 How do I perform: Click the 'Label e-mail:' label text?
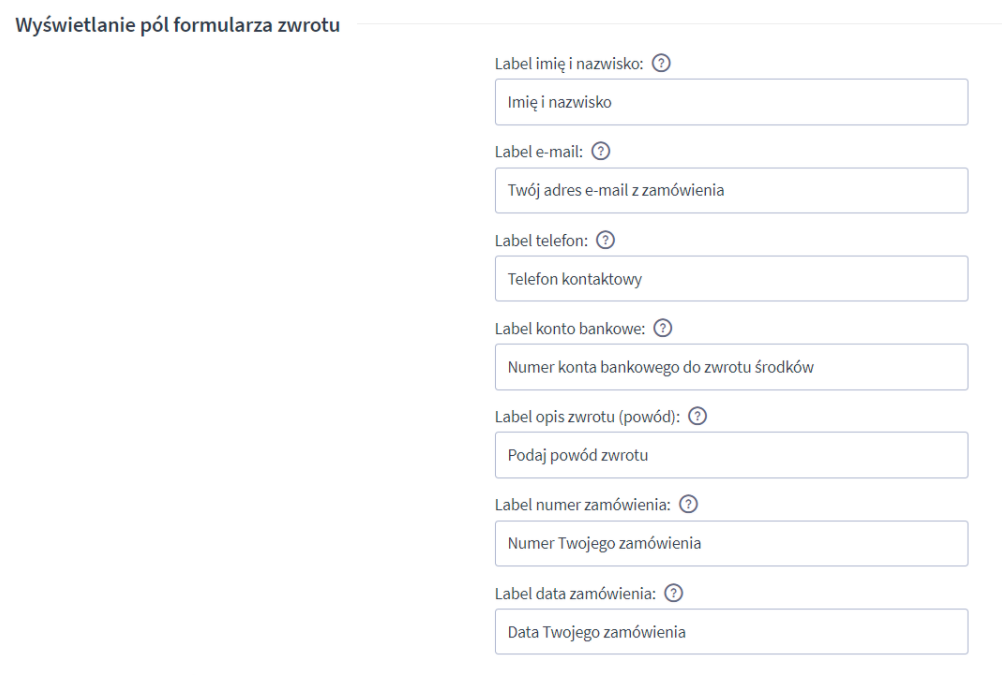(x=539, y=152)
